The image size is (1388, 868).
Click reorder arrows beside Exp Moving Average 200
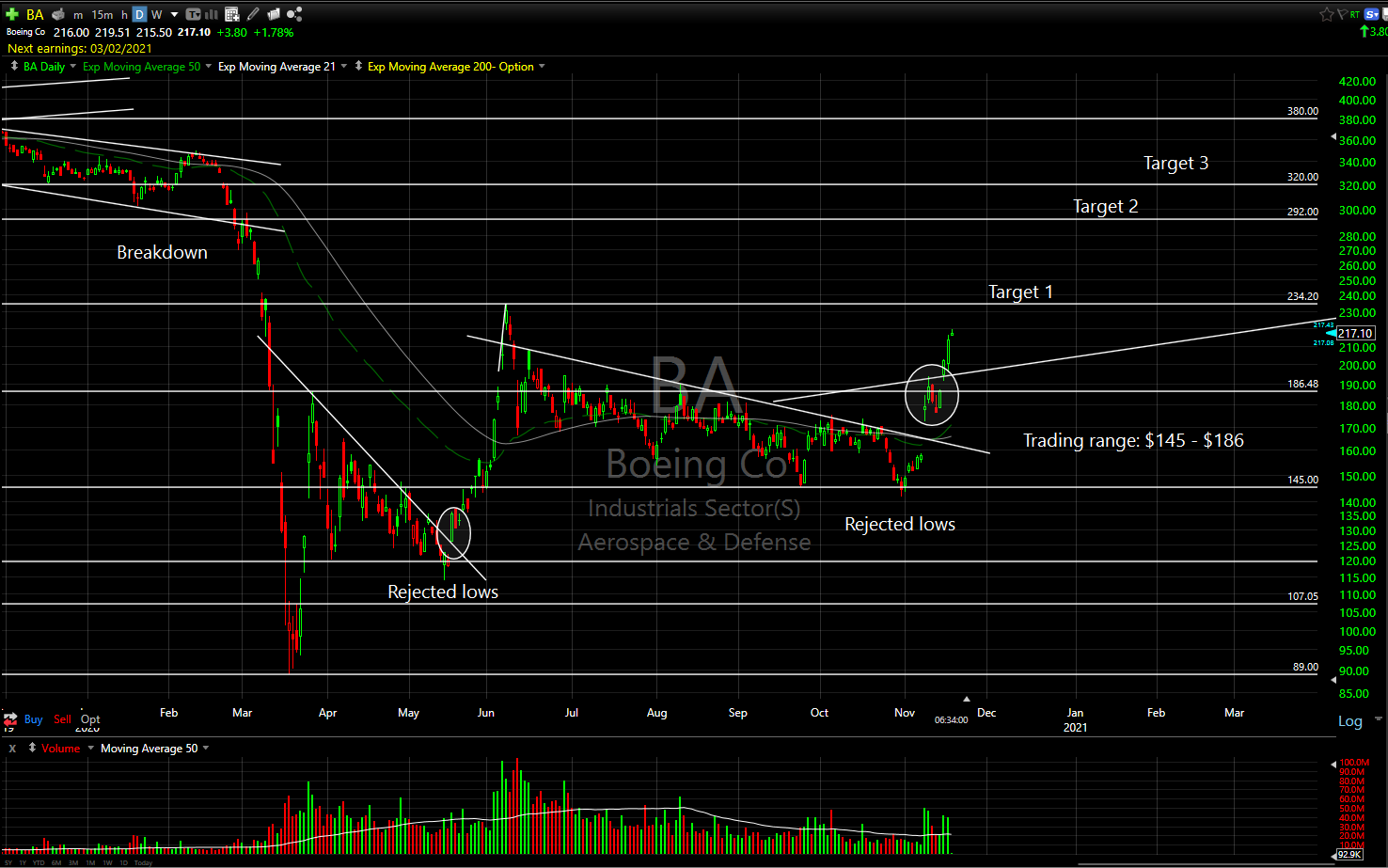coord(359,67)
